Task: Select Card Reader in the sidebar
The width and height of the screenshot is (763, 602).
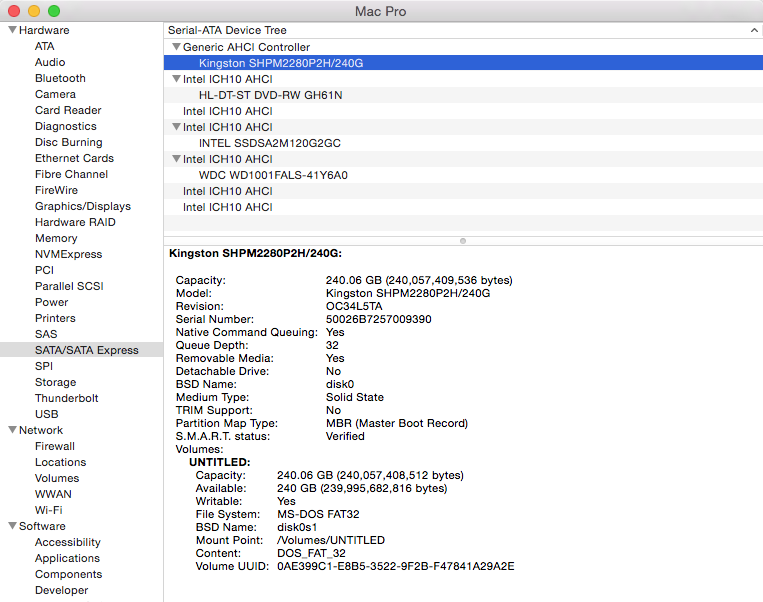Action: click(x=68, y=110)
